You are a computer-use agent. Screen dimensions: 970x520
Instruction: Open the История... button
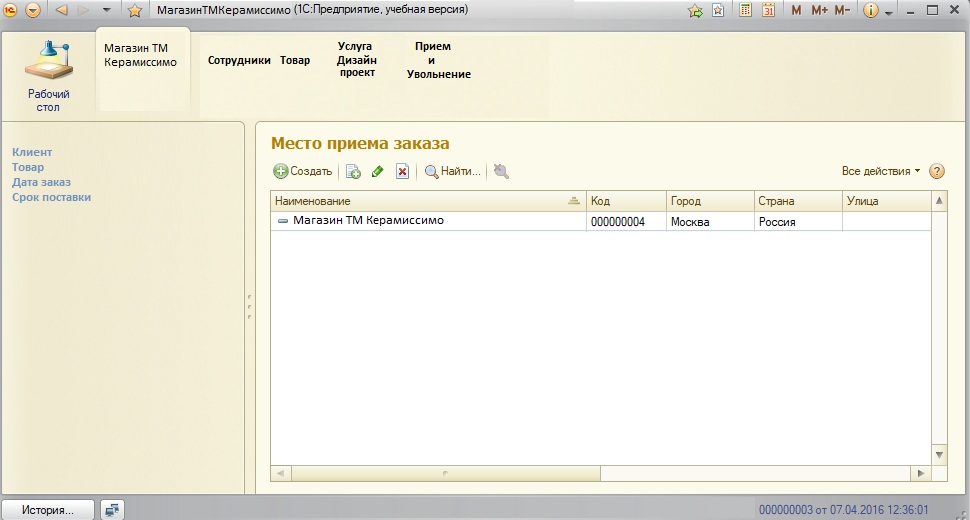(48, 510)
